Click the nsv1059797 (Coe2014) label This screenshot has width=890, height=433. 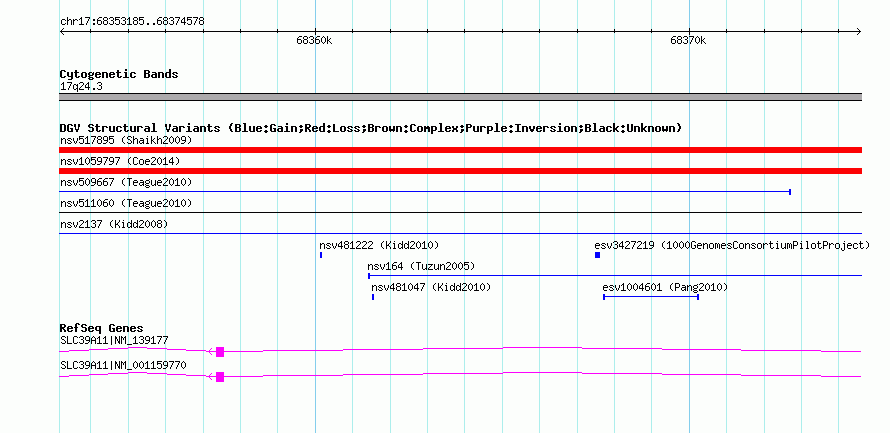tap(120, 161)
